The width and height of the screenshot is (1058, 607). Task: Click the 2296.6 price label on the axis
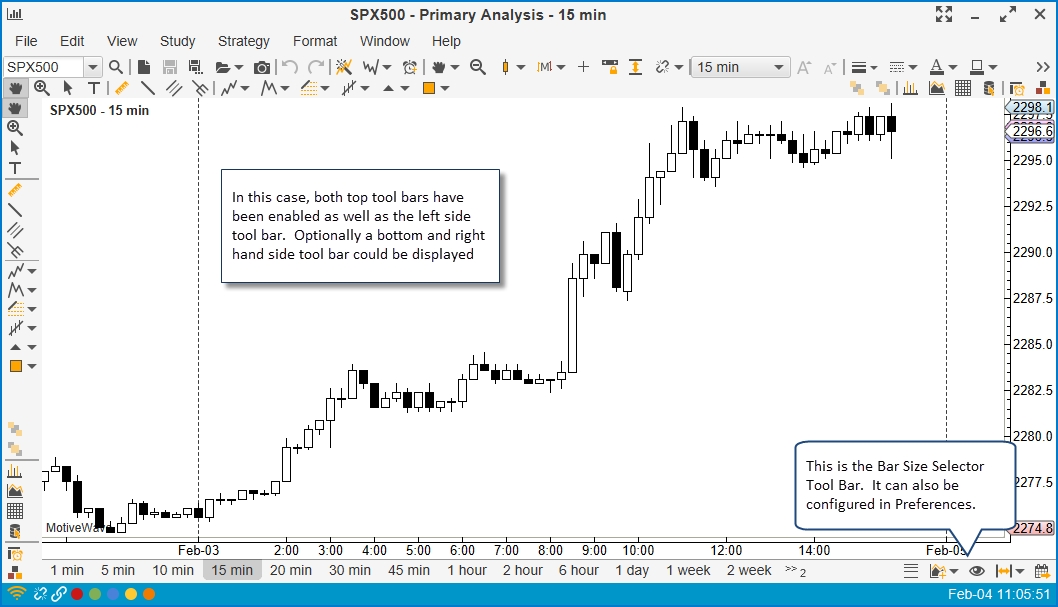tap(1030, 131)
